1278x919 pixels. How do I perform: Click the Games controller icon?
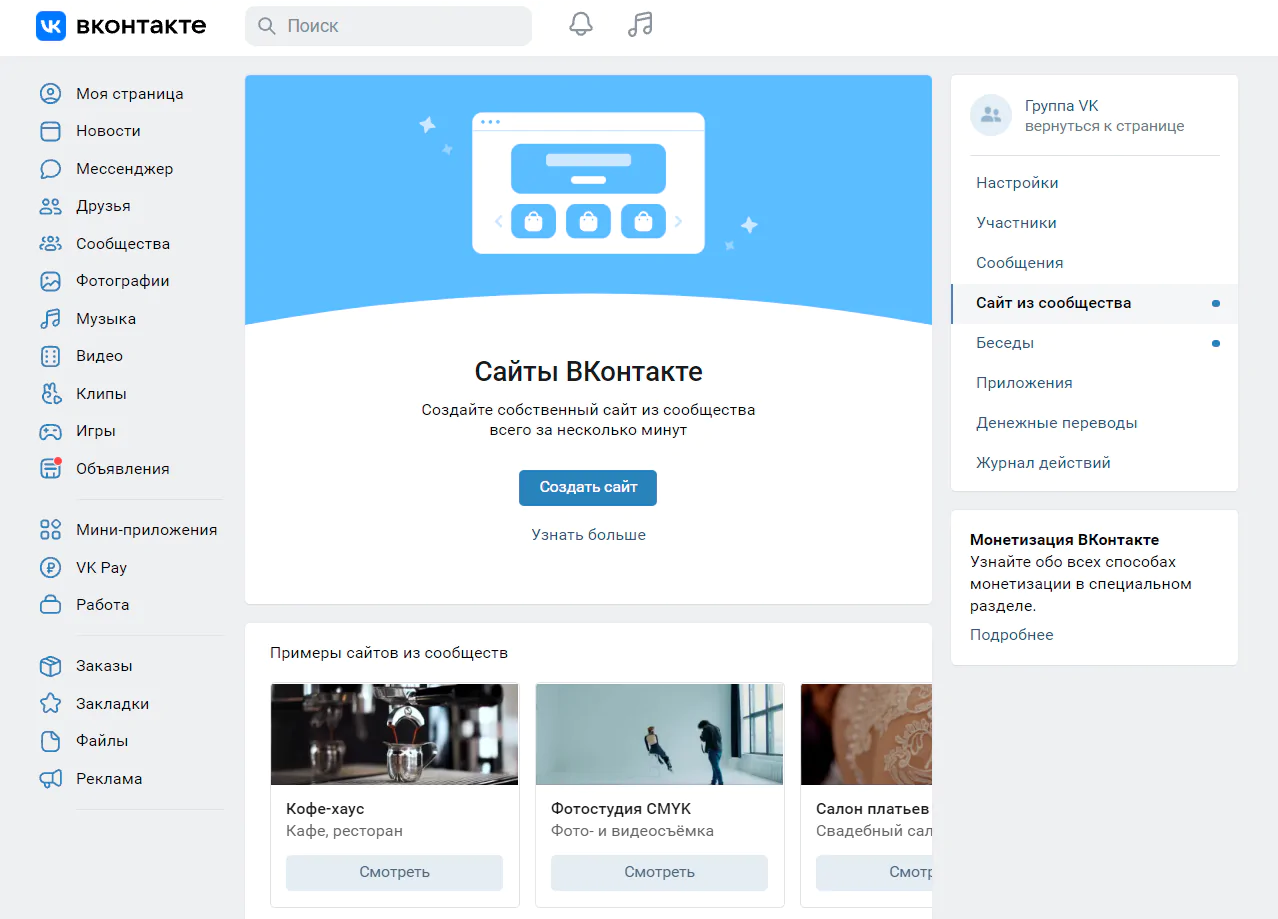50,431
